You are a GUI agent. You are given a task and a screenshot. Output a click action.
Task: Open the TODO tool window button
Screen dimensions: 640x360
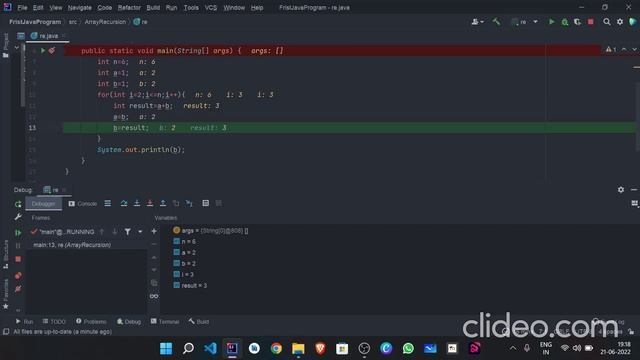tap(54, 322)
